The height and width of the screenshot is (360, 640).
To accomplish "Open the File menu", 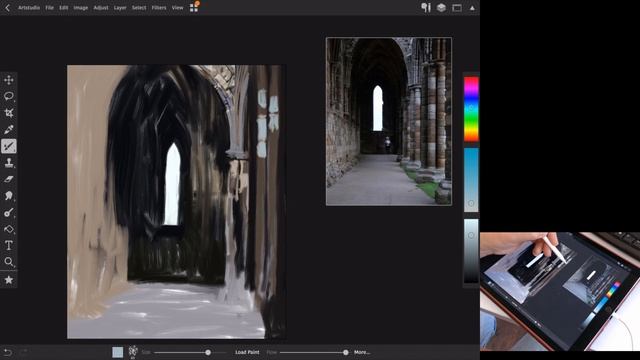I will coord(49,7).
